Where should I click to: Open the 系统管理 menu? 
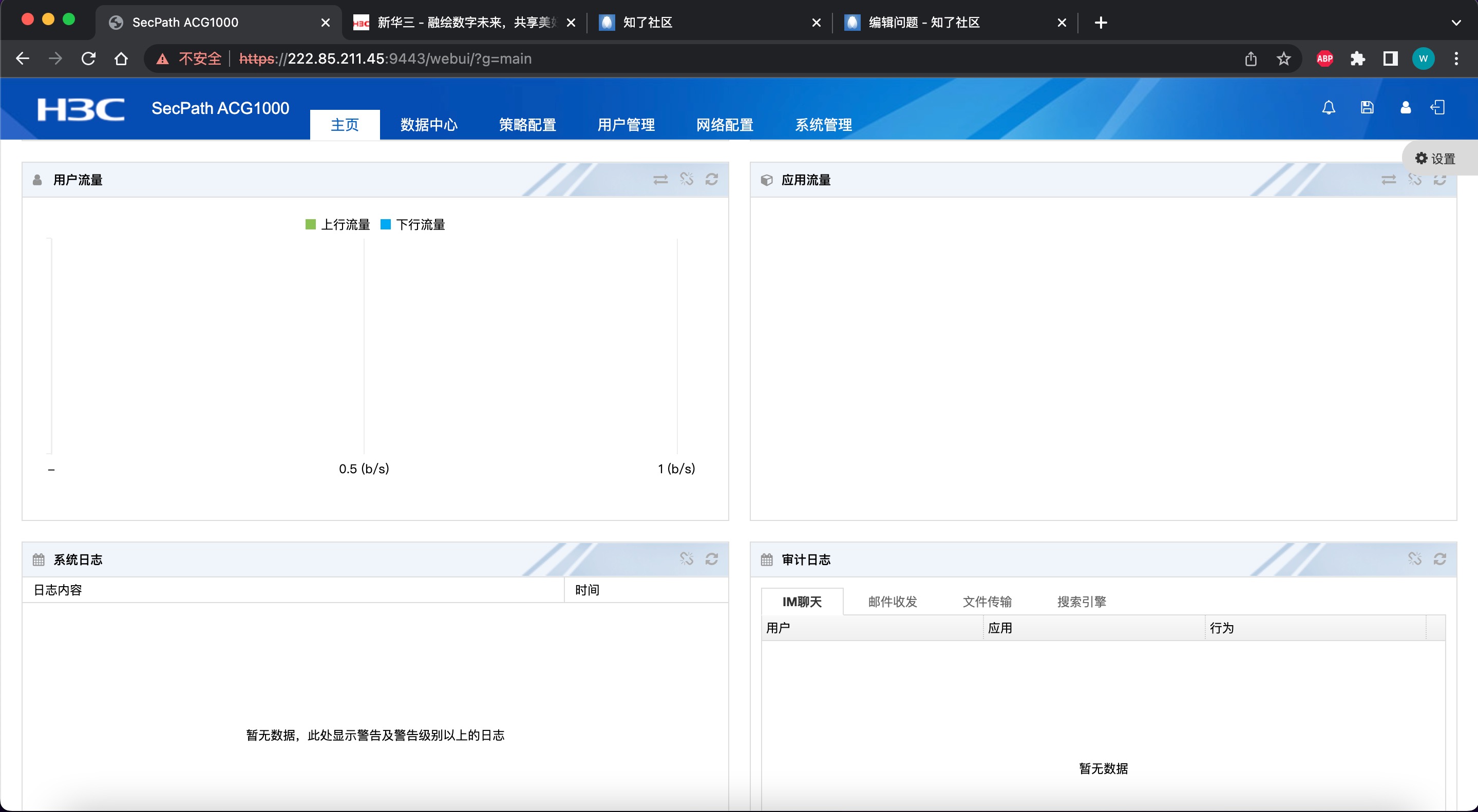click(823, 124)
